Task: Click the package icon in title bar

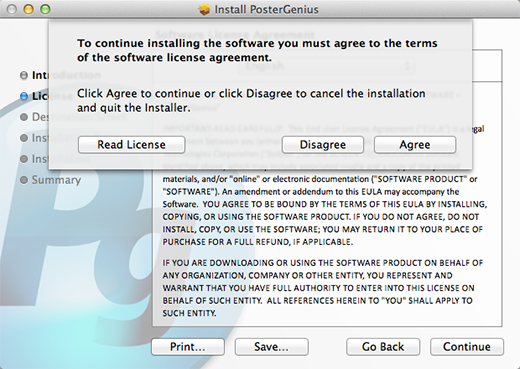Action: coord(204,9)
